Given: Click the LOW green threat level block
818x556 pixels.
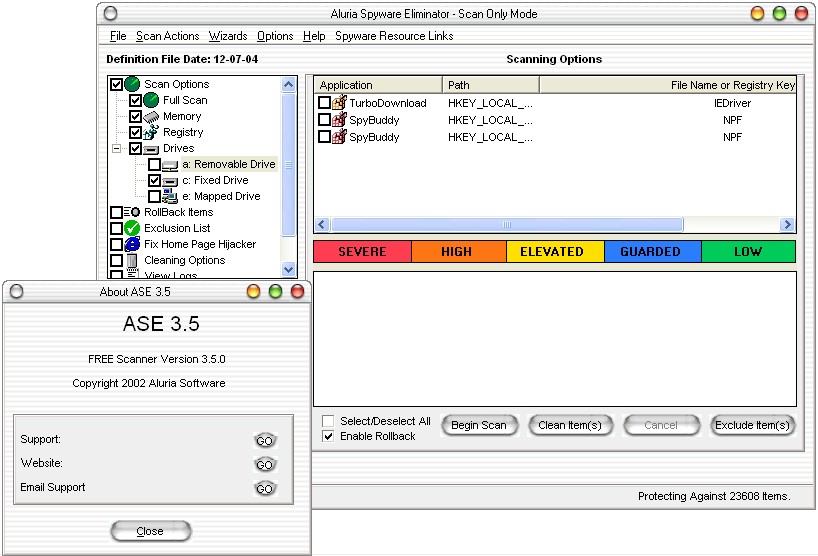Looking at the screenshot, I should (x=749, y=251).
